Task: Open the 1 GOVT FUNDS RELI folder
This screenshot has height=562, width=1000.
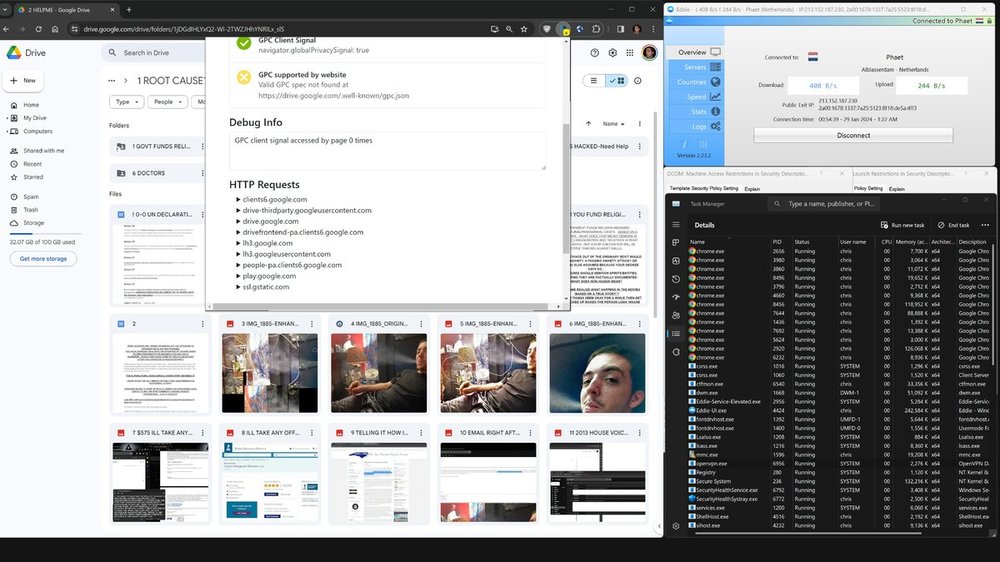Action: [157, 146]
